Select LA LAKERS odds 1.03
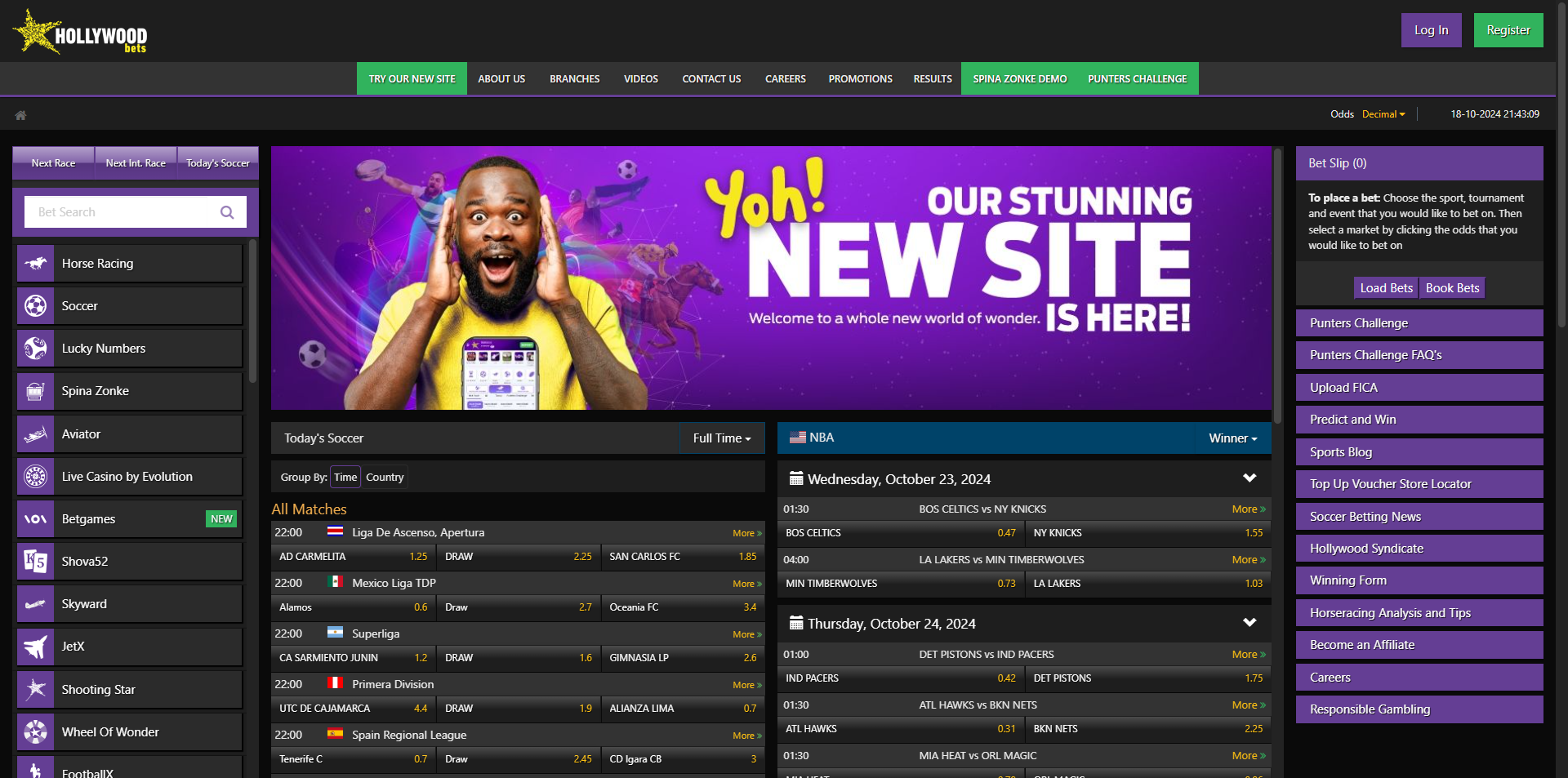This screenshot has width=1568, height=778. pos(1148,584)
